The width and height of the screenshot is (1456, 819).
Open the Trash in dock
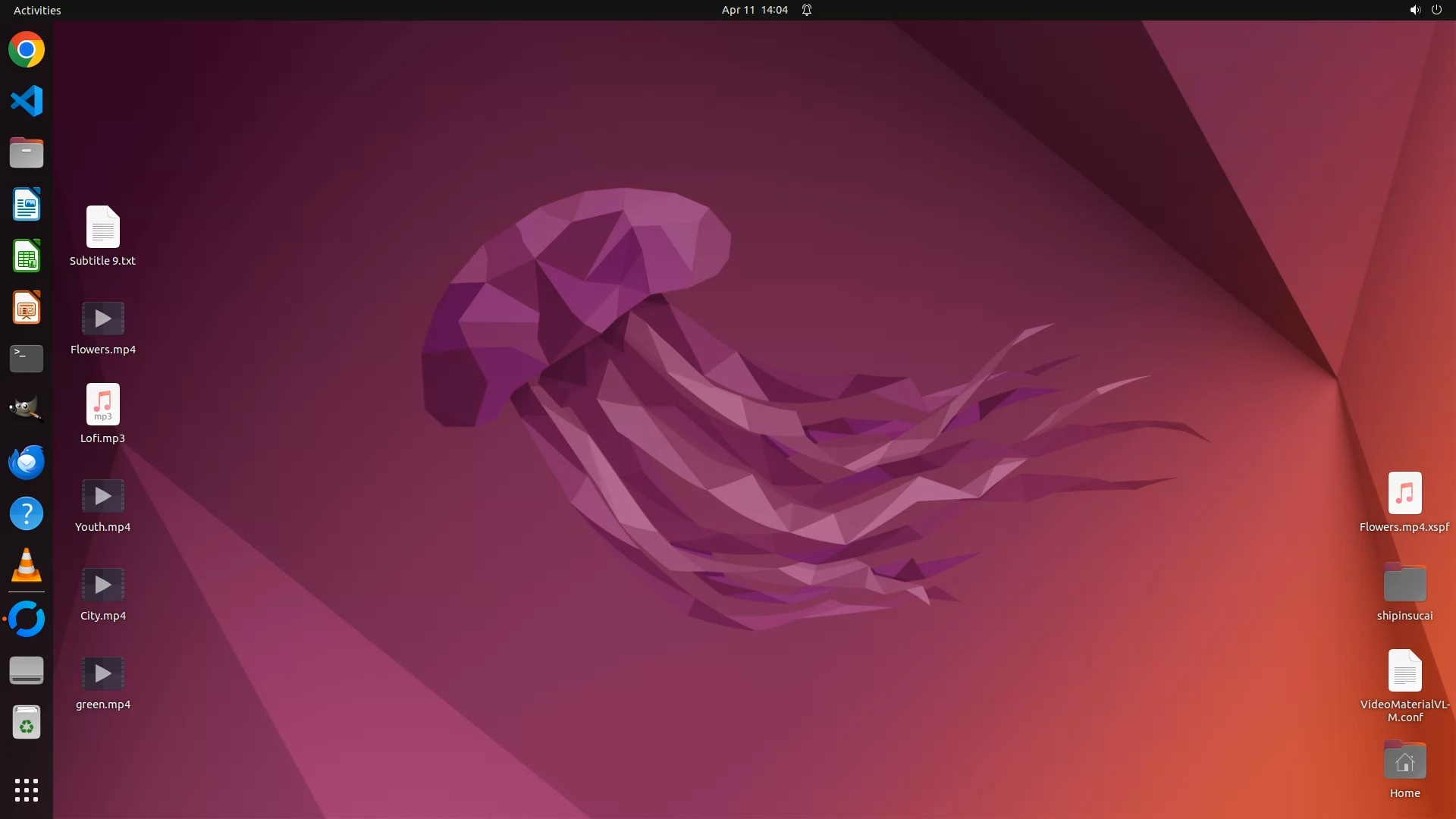(x=27, y=723)
